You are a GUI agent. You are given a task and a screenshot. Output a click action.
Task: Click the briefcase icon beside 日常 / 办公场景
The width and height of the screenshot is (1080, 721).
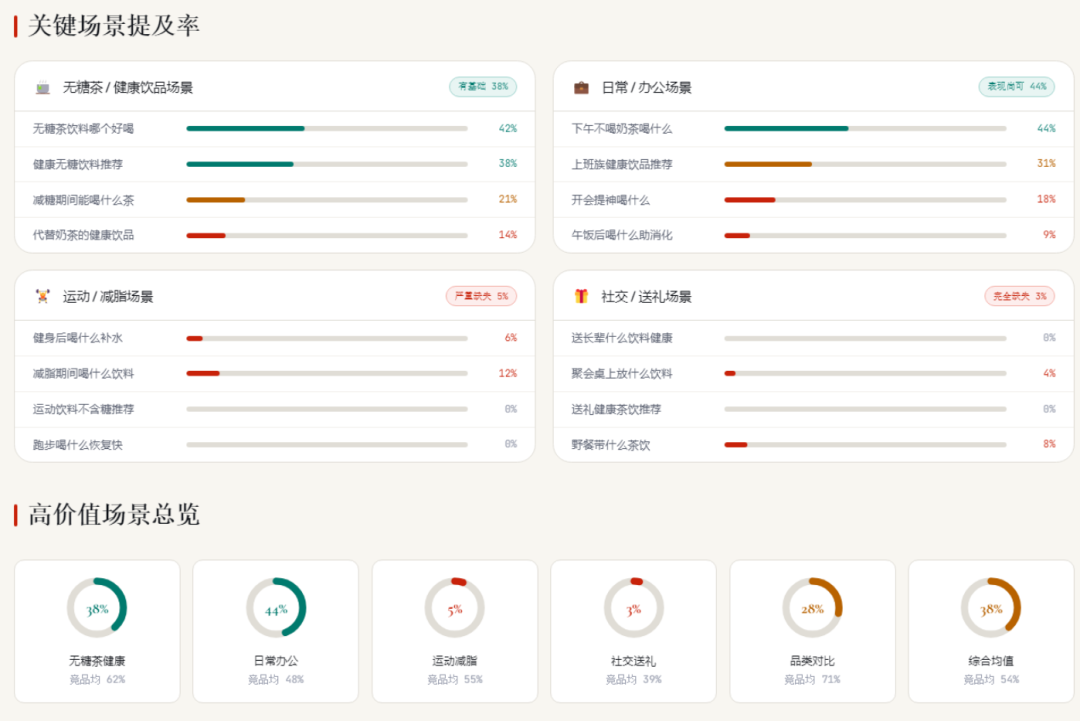pos(581,87)
